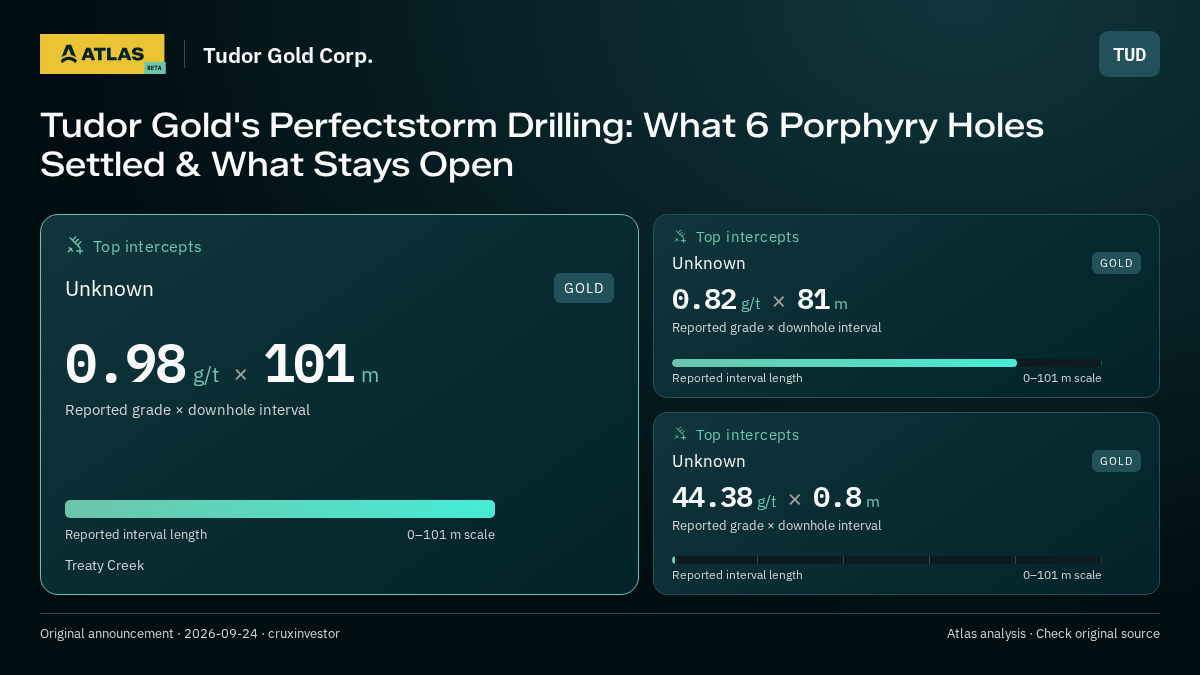Click the 101 m interval value
This screenshot has width=1200, height=675.
point(321,365)
